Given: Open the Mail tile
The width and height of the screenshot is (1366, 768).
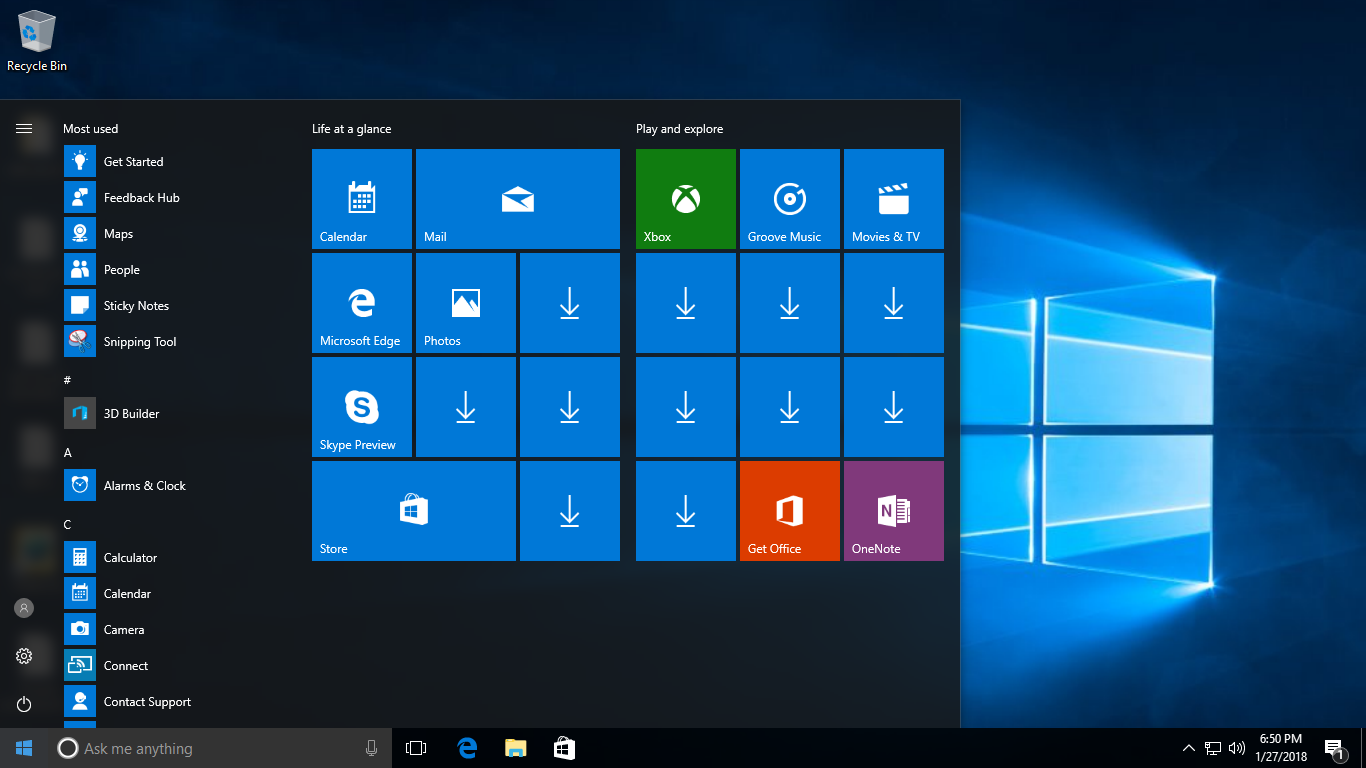Looking at the screenshot, I should pyautogui.click(x=518, y=199).
